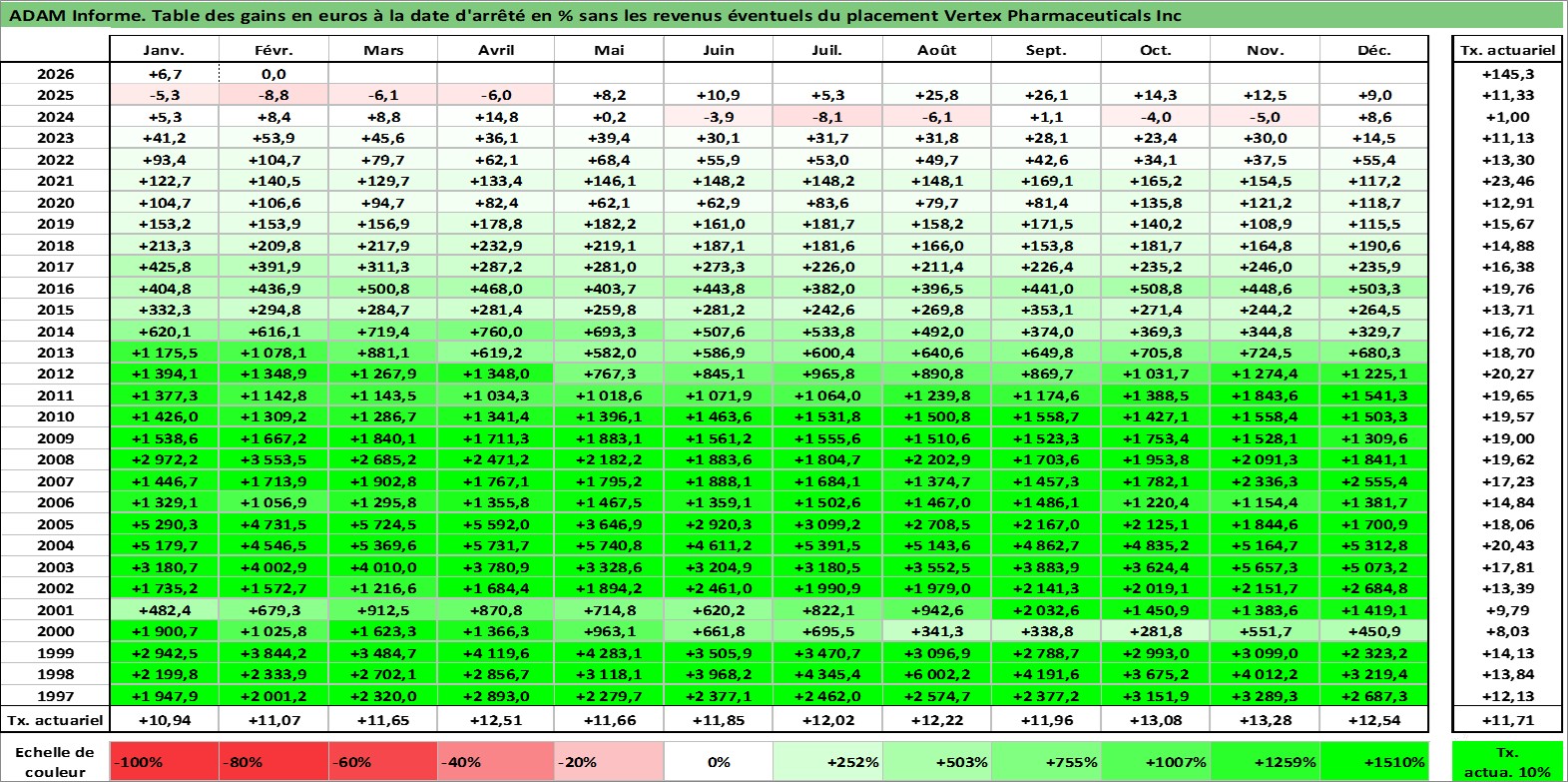The width and height of the screenshot is (1568, 782).
Task: Select the +1 843,6 cell for November 2011
Action: (x=1265, y=395)
